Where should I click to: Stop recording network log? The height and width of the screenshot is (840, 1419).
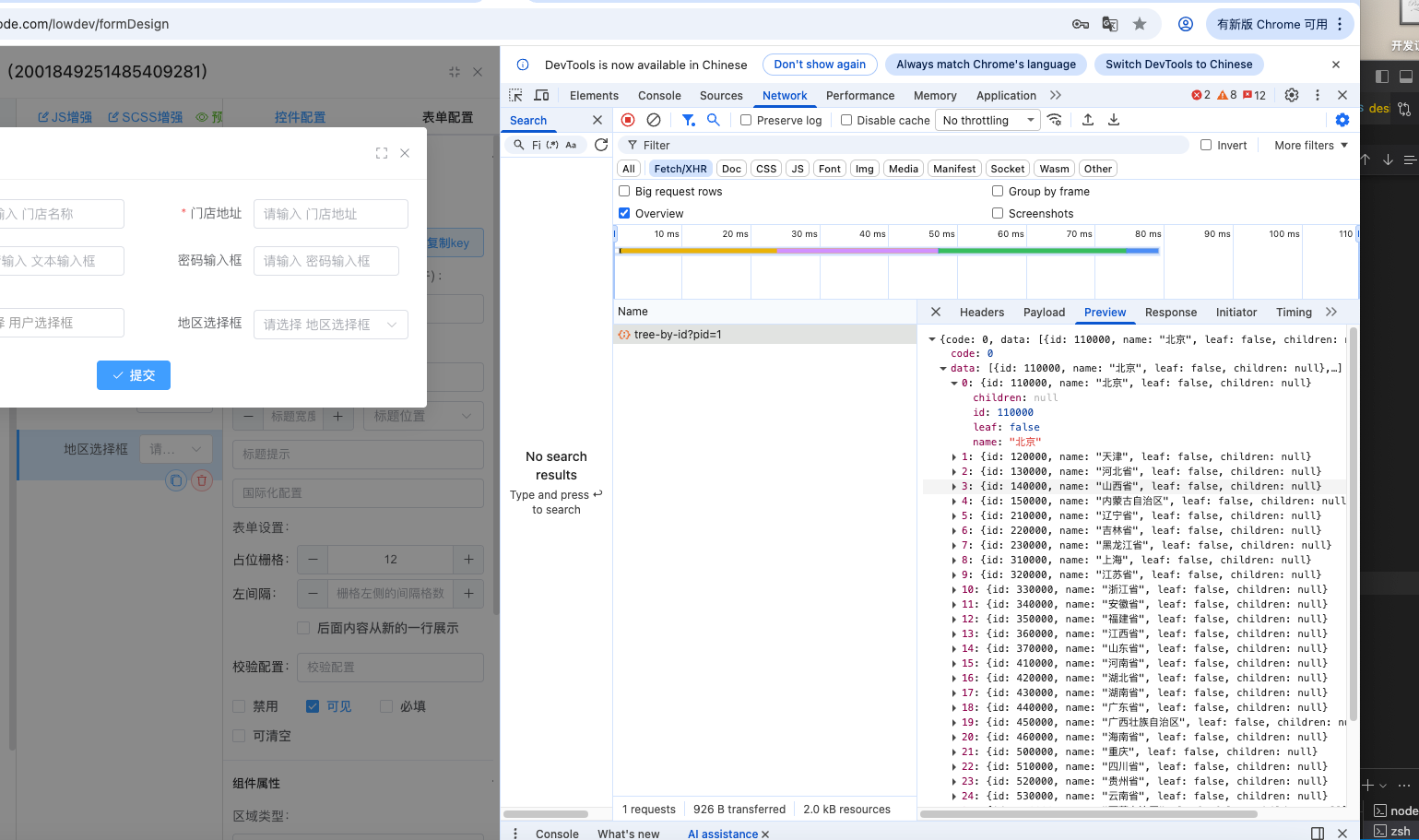[x=628, y=120]
